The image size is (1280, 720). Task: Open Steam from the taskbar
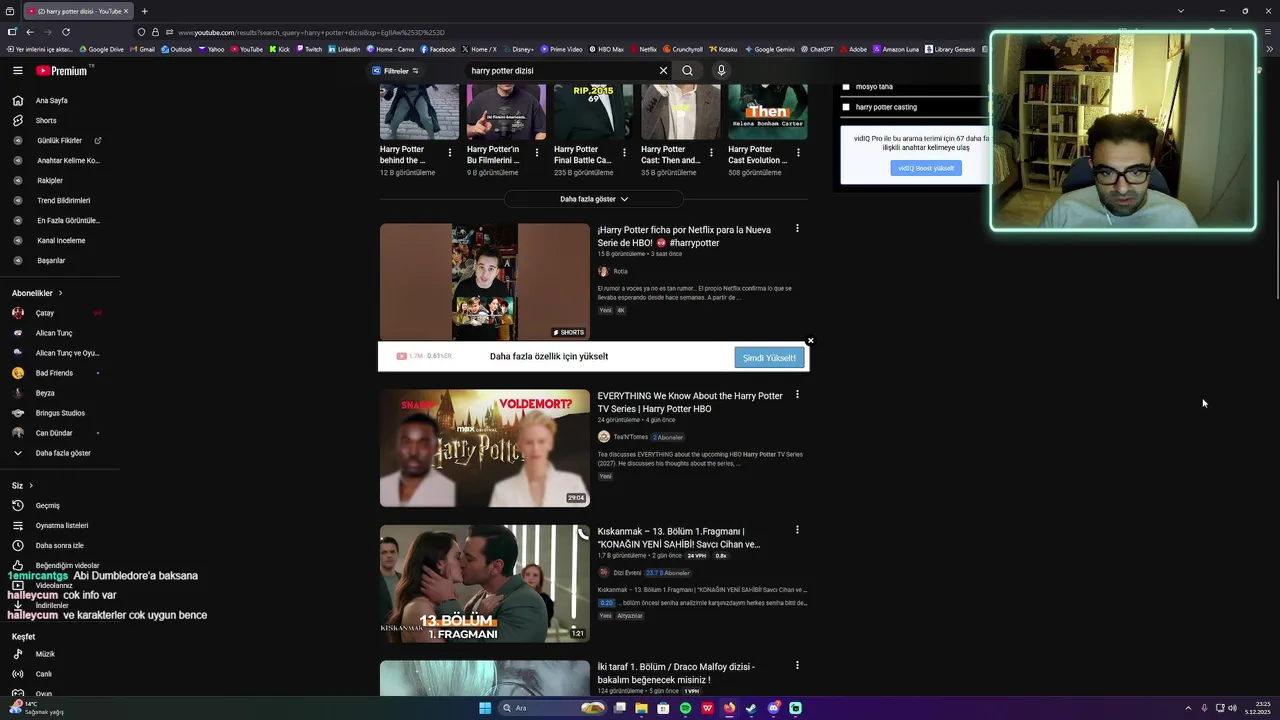click(x=751, y=708)
